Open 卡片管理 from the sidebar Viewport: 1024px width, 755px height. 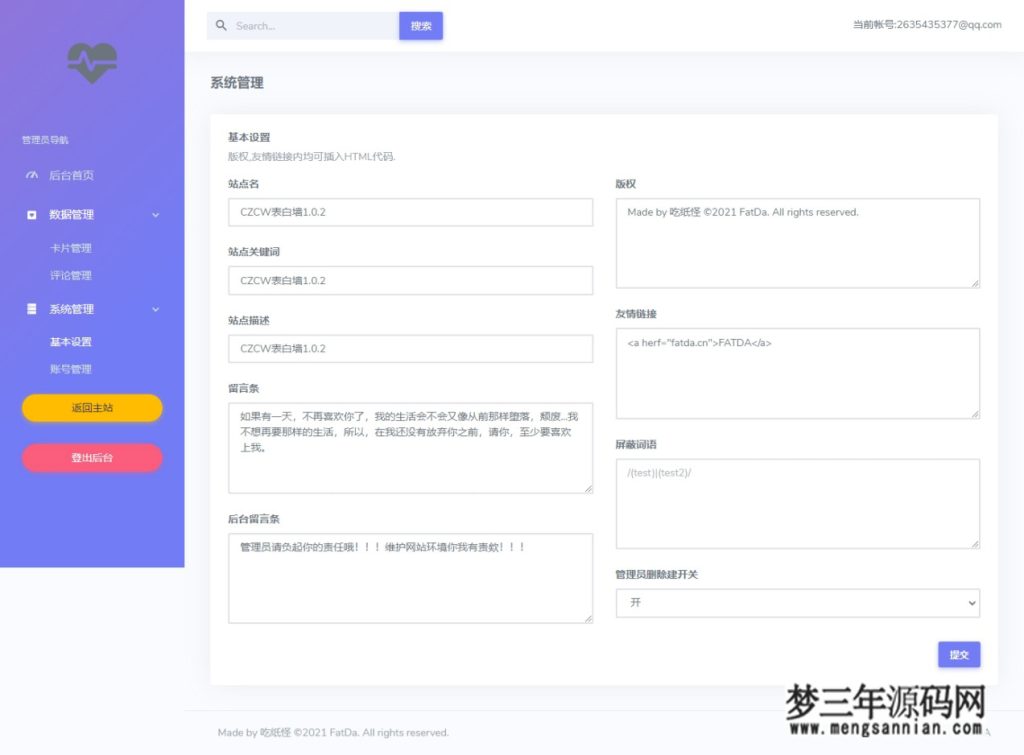tap(71, 247)
